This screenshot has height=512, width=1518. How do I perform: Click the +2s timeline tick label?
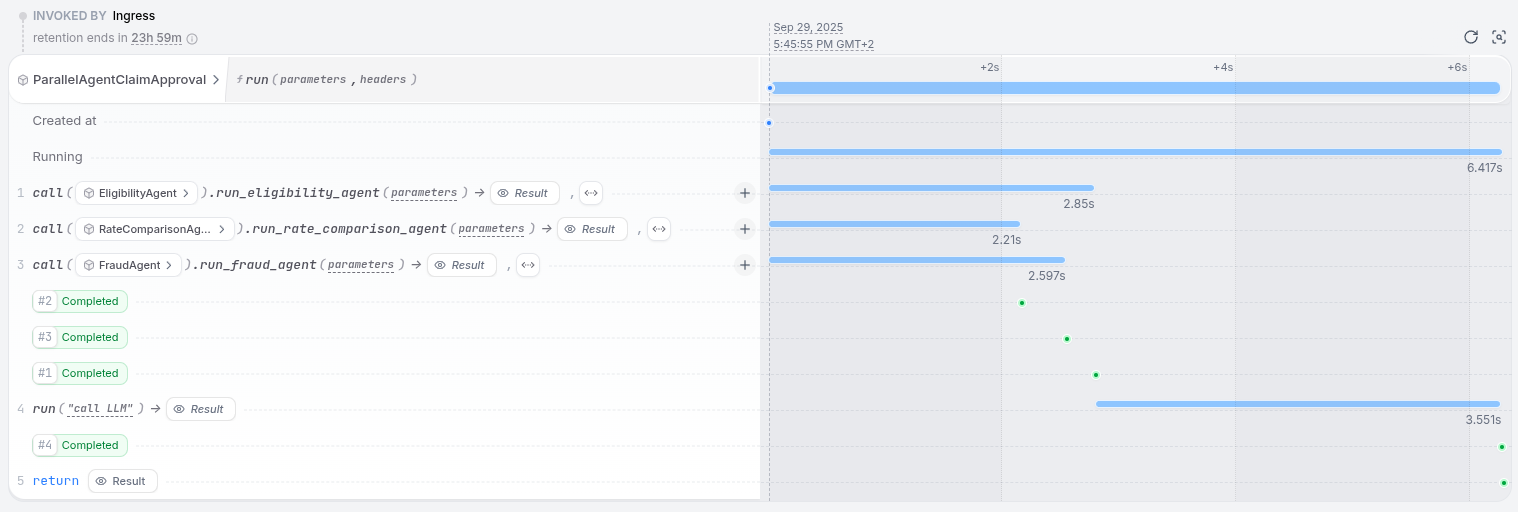coord(989,67)
